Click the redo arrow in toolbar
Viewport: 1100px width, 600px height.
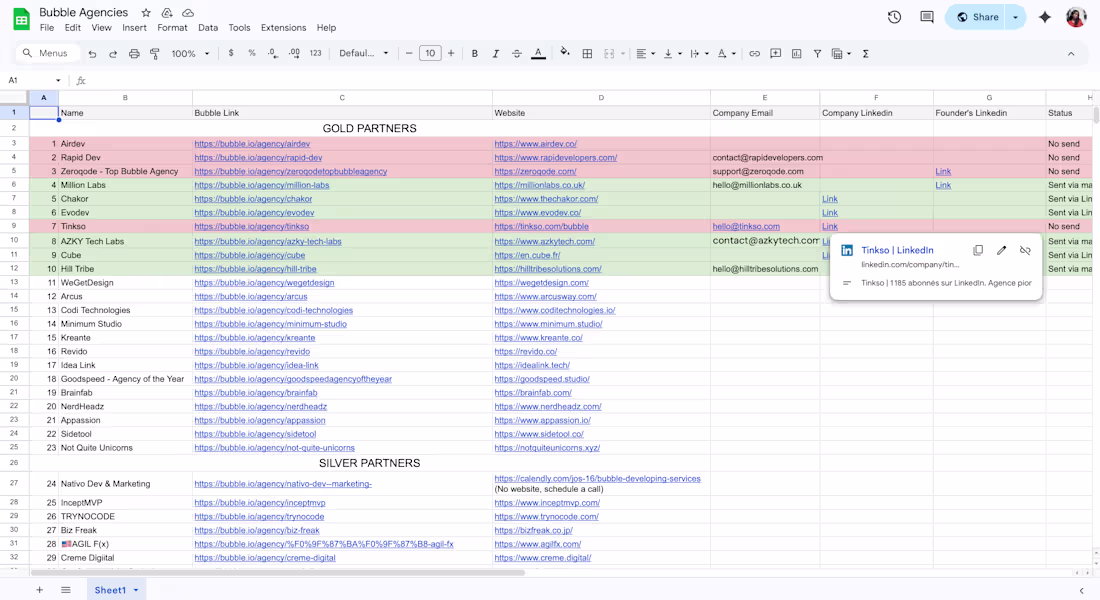[x=112, y=53]
